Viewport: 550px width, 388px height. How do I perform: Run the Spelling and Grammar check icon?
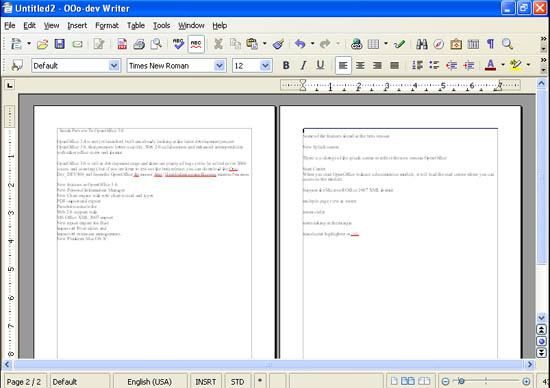[x=178, y=44]
